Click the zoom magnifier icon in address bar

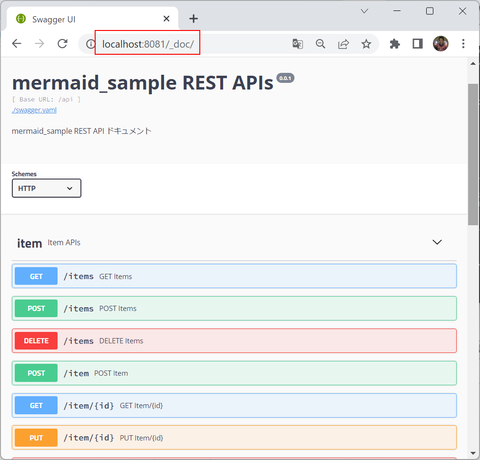pyautogui.click(x=320, y=44)
